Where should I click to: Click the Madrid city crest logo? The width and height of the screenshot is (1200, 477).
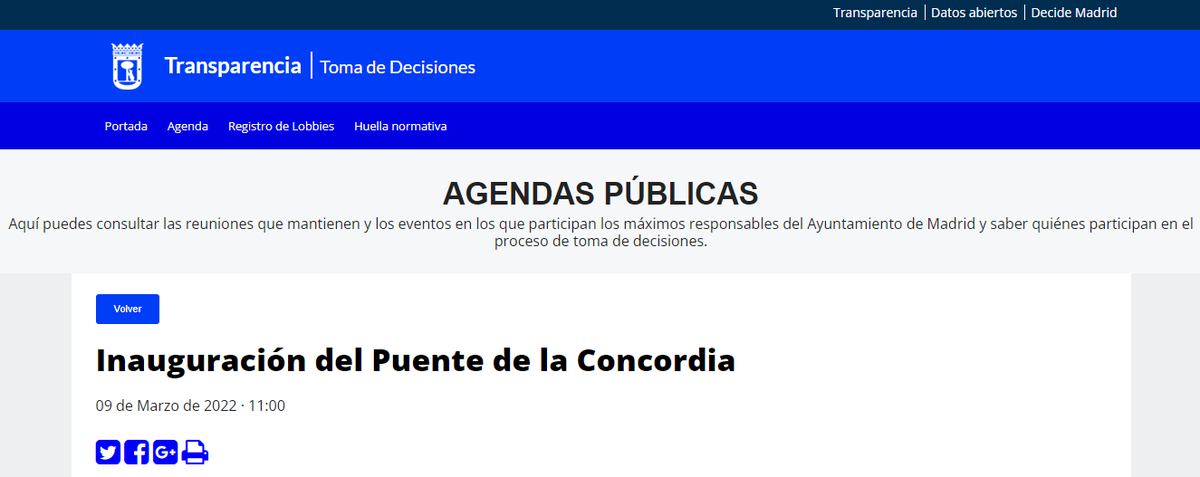coord(126,66)
